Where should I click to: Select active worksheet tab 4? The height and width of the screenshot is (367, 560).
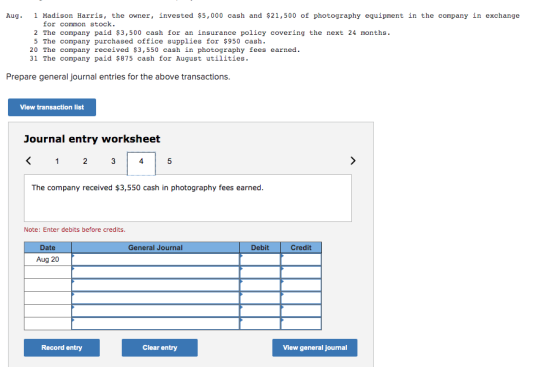(x=141, y=163)
